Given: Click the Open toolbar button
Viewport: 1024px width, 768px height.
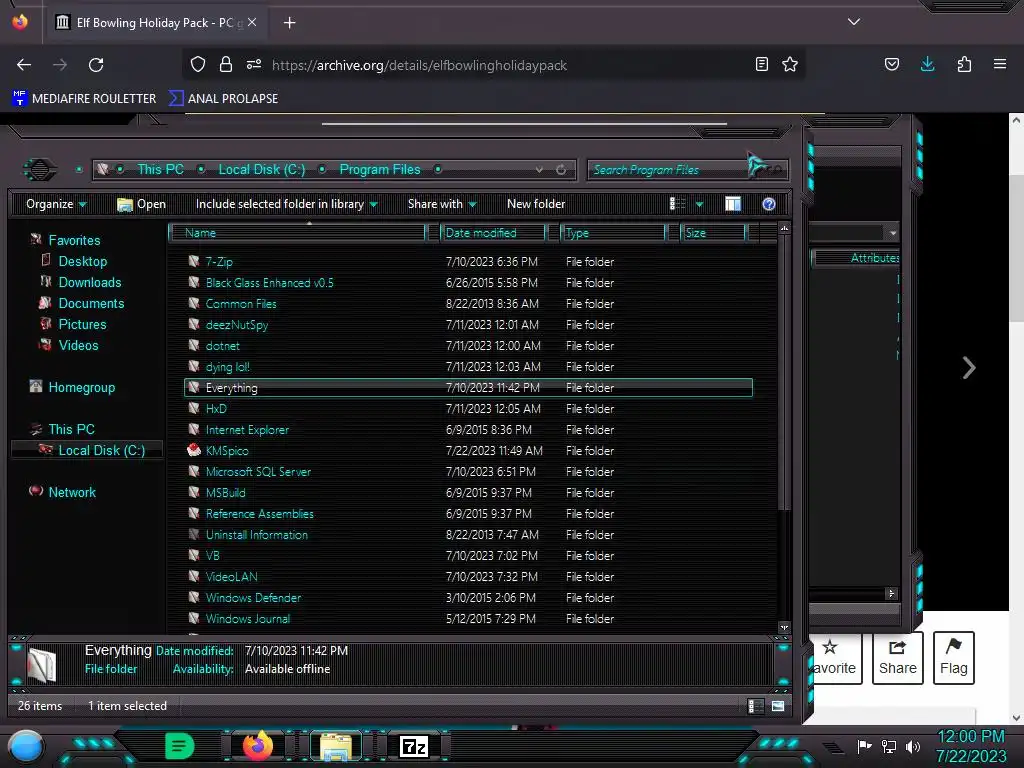Looking at the screenshot, I should pos(141,204).
